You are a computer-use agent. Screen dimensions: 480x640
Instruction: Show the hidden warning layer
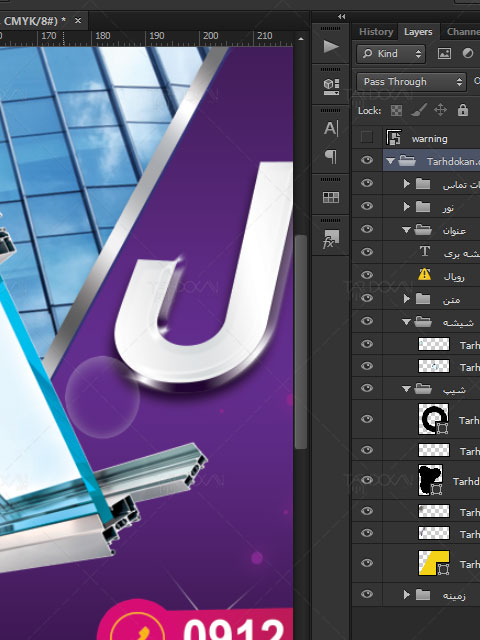pos(367,138)
